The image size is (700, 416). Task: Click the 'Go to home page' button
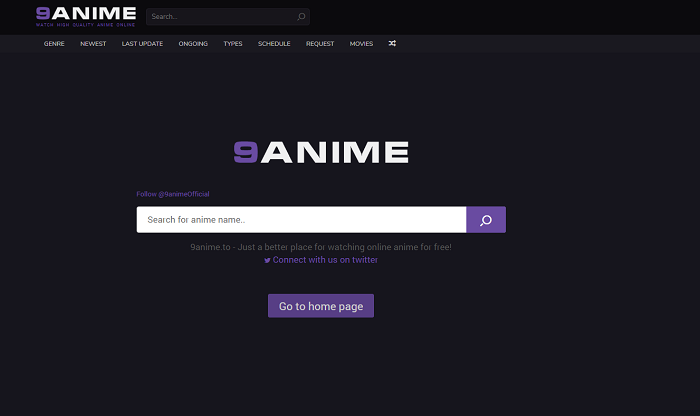pos(321,306)
